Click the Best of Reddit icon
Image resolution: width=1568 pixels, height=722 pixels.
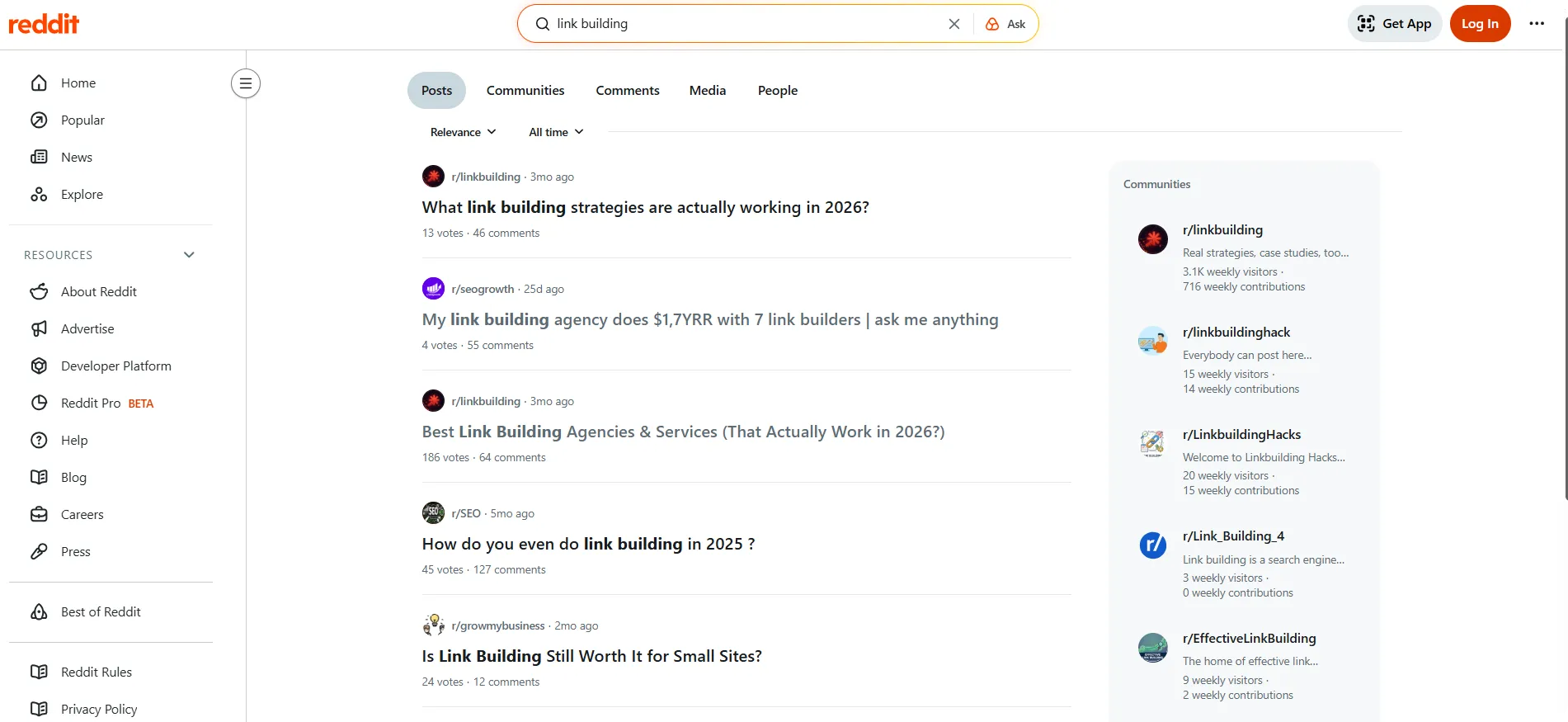tap(39, 612)
